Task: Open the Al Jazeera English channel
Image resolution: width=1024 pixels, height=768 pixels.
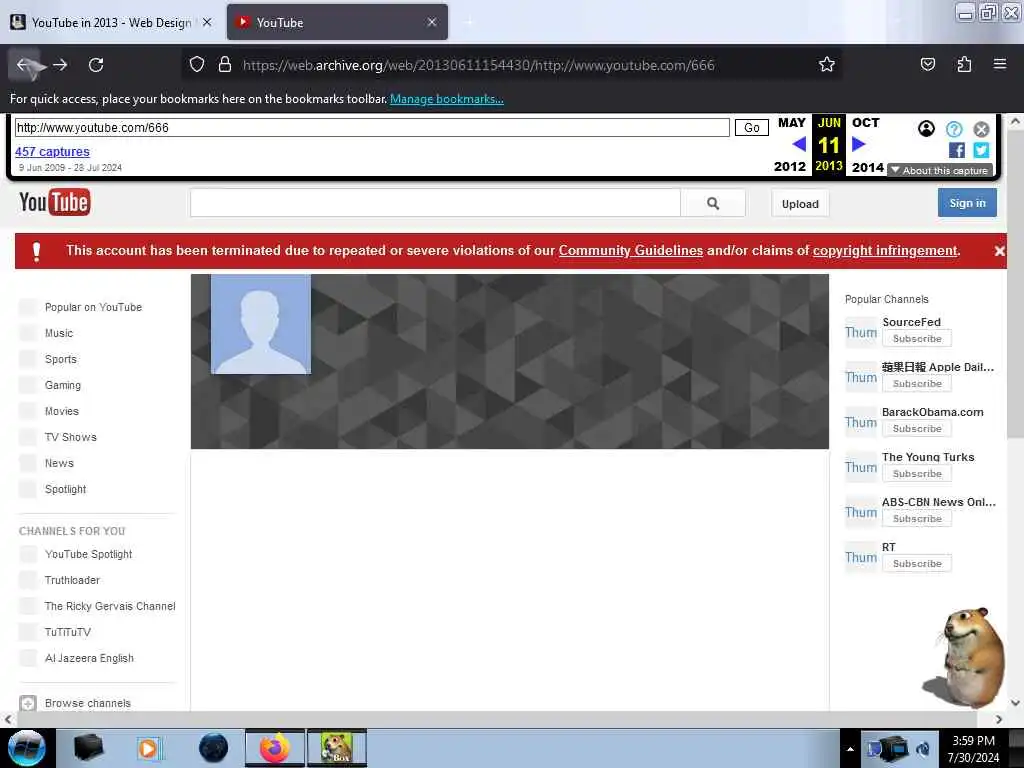Action: 89,658
